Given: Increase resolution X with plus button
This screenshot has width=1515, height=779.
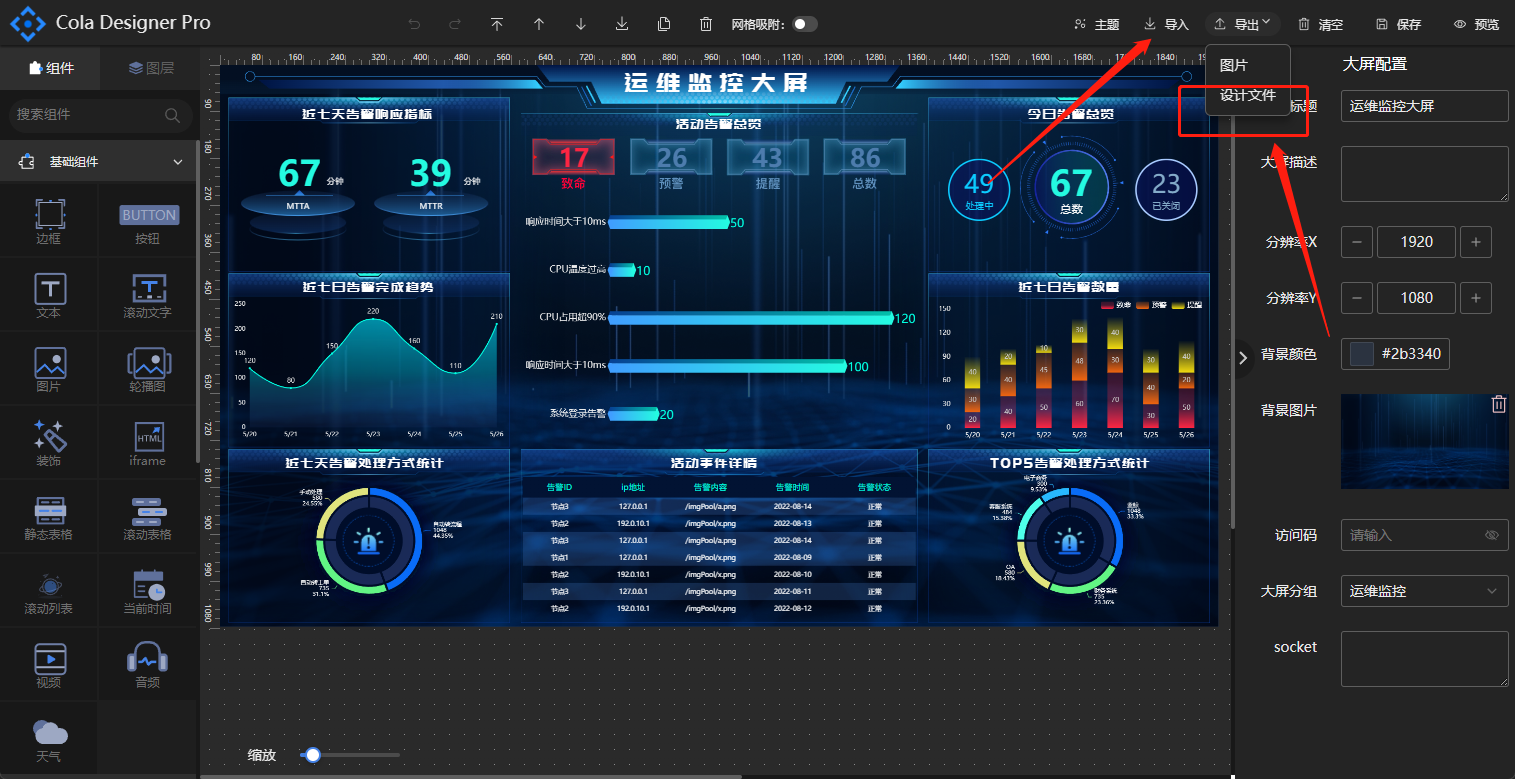Looking at the screenshot, I should tap(1476, 241).
